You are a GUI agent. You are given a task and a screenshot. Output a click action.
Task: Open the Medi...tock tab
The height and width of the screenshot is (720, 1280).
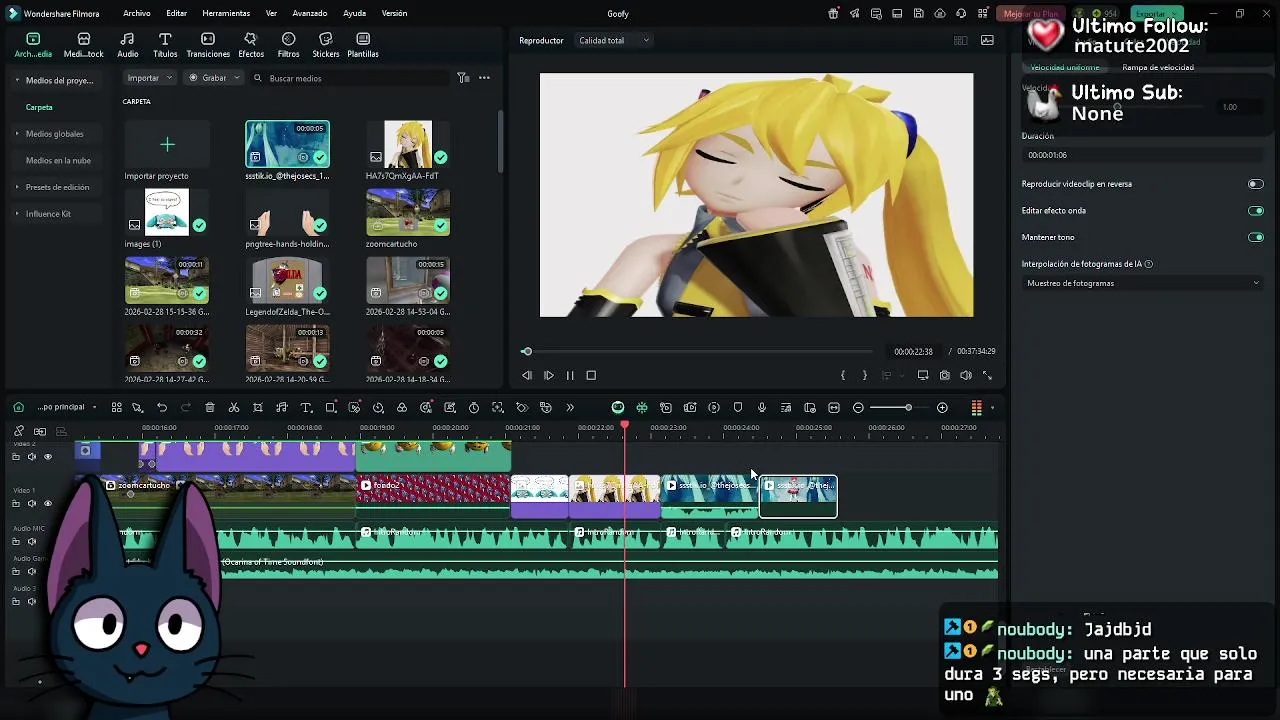pos(84,45)
